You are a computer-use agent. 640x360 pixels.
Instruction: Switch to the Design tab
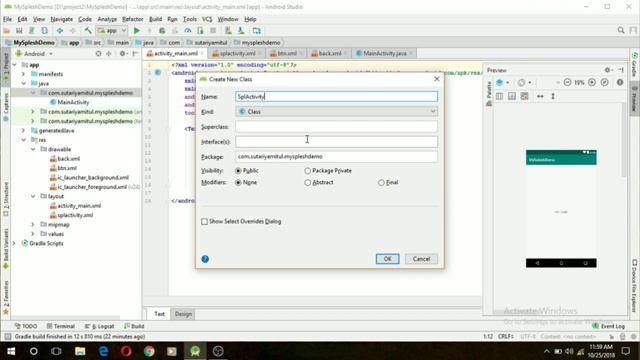tap(183, 314)
